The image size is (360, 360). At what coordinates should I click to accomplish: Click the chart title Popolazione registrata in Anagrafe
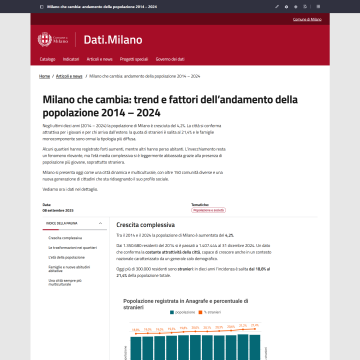coord(186,304)
